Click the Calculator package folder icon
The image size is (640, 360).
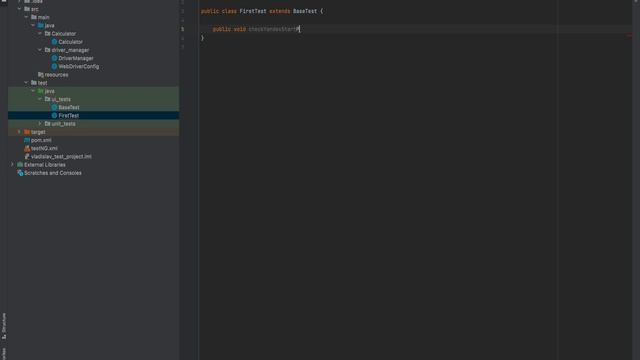tap(47, 33)
